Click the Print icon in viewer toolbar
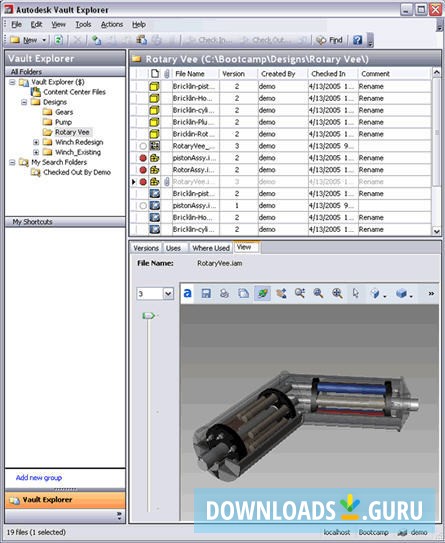Screen dimensions: 445x543 pos(224,293)
